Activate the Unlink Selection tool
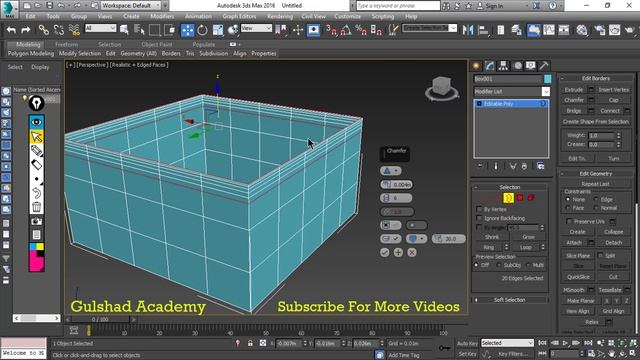The height and width of the screenshot is (360, 640). pyautogui.click(x=59, y=29)
